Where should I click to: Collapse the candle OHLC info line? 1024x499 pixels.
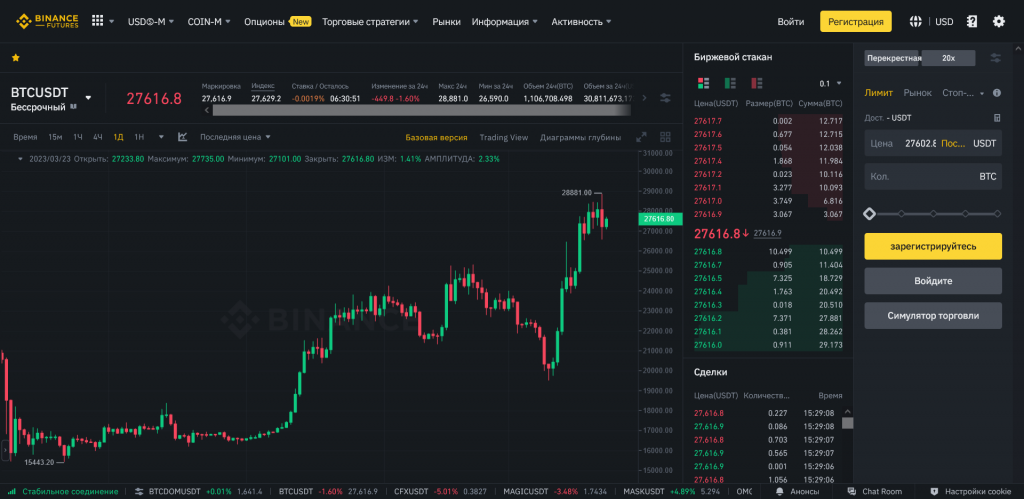(20, 159)
